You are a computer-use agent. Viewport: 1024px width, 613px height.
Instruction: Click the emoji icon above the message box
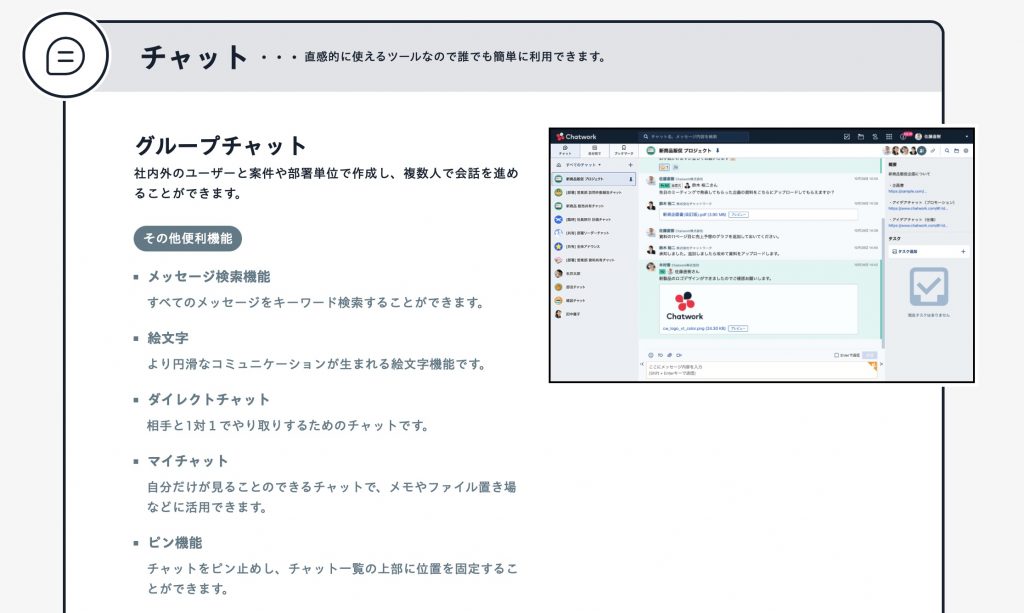pyautogui.click(x=650, y=354)
